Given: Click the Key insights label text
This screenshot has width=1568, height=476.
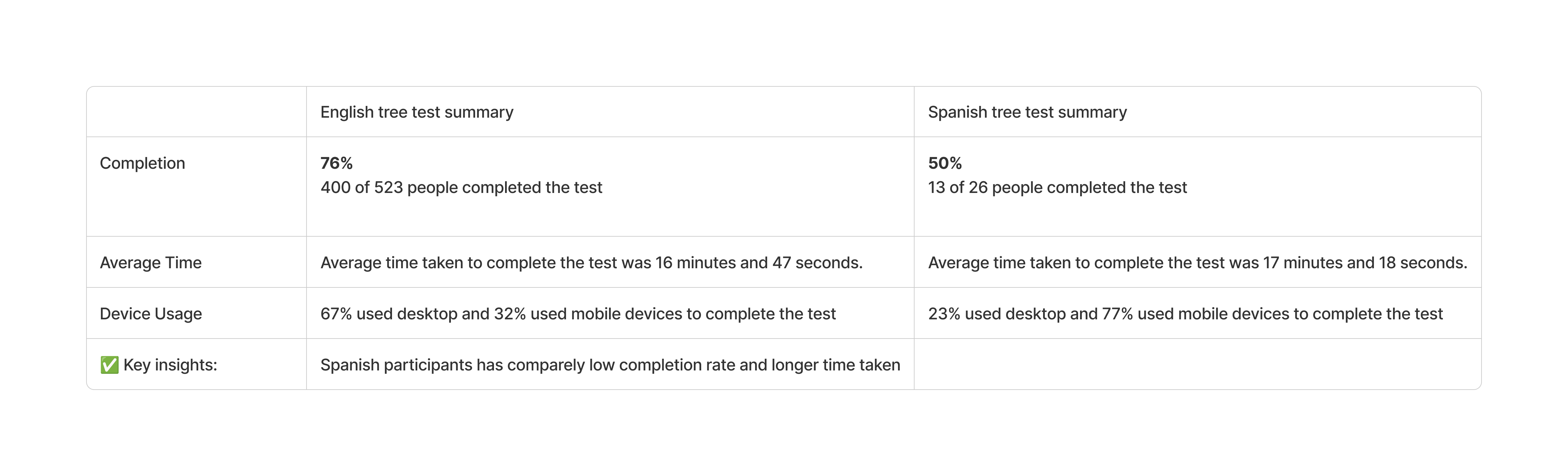Looking at the screenshot, I should [170, 365].
